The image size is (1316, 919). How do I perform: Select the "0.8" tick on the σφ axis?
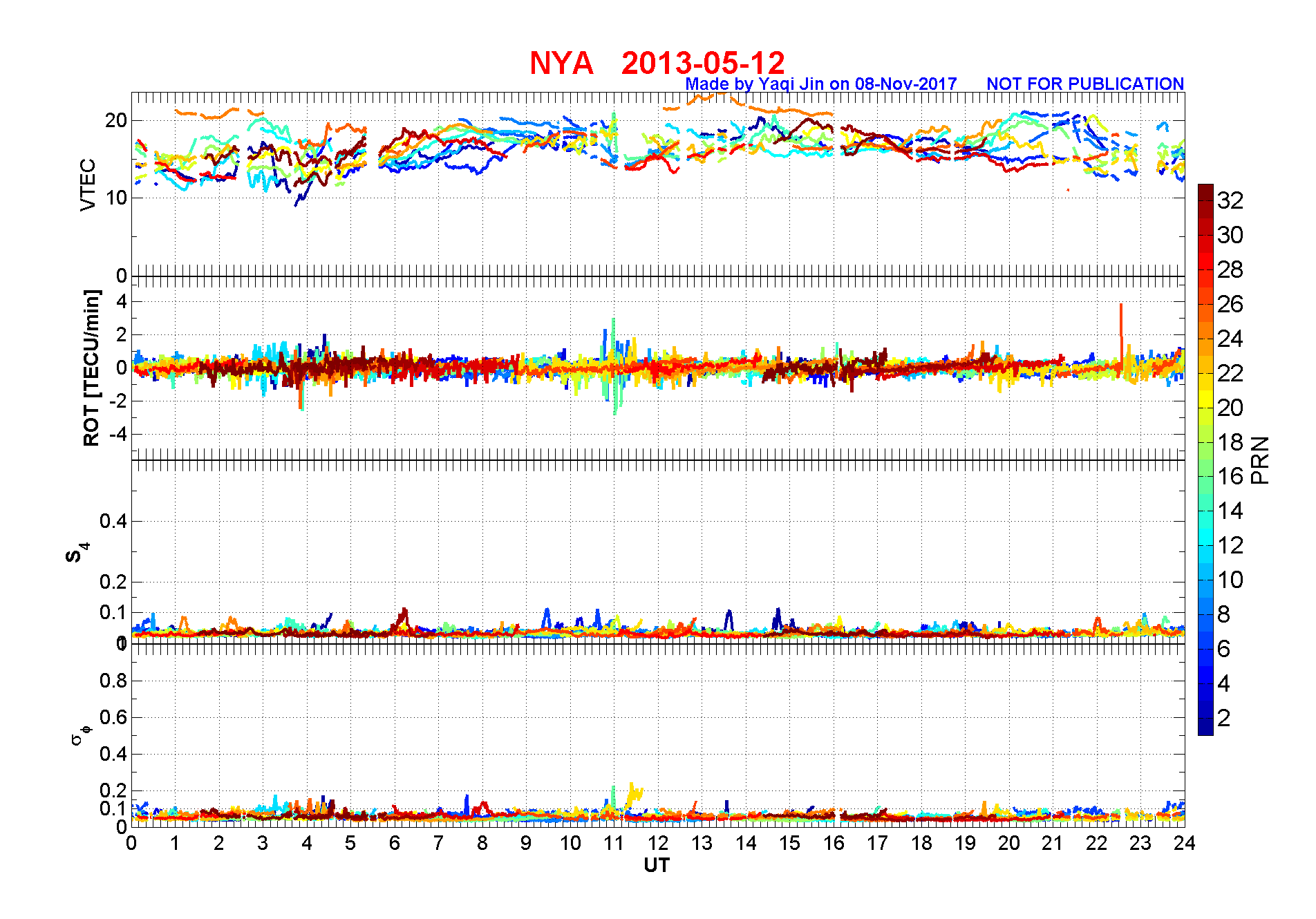(x=113, y=681)
